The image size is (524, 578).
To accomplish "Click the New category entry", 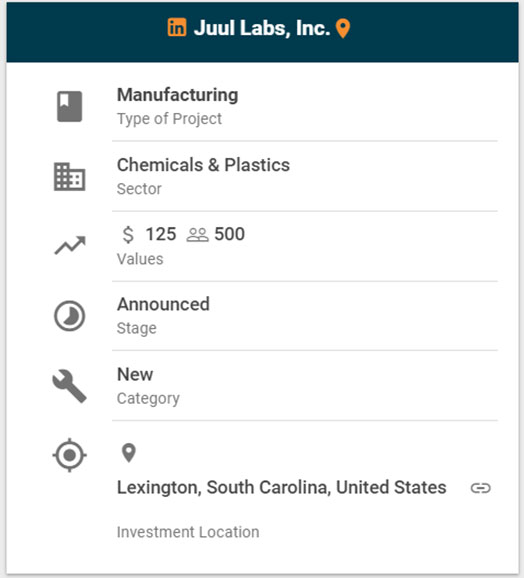I will tap(135, 375).
